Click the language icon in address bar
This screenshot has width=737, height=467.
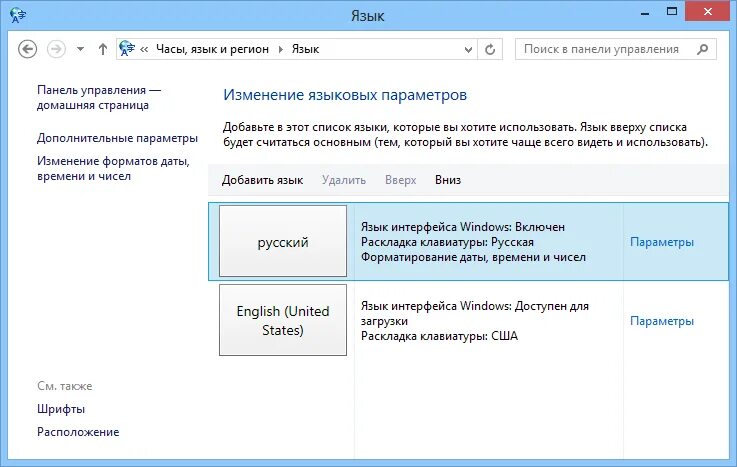click(127, 48)
